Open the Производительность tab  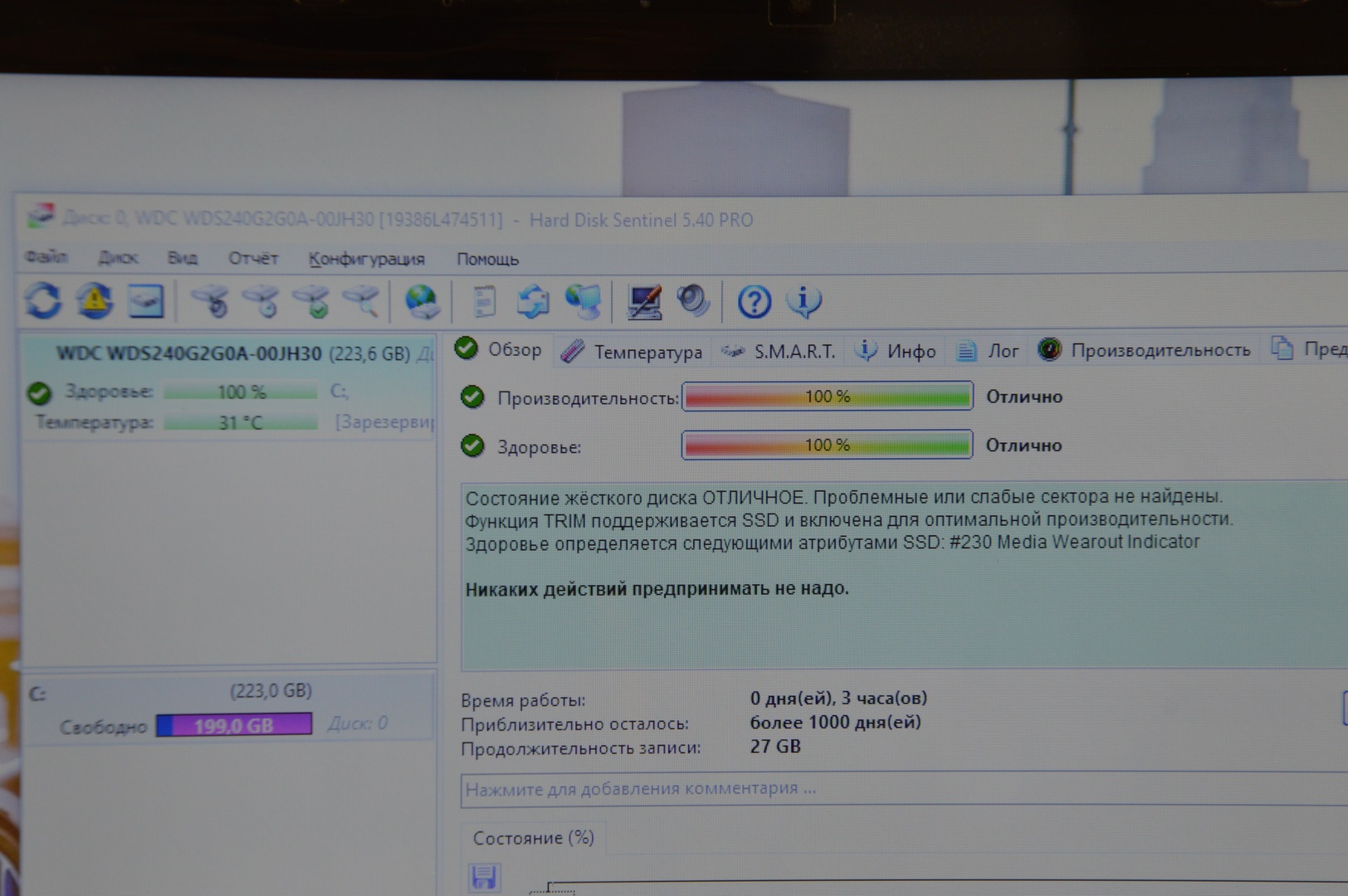tap(1145, 350)
